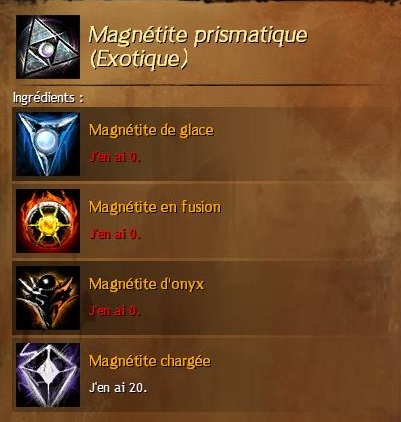Click the Magnétite prismatique item icon
401x422 pixels.
(x=48, y=47)
